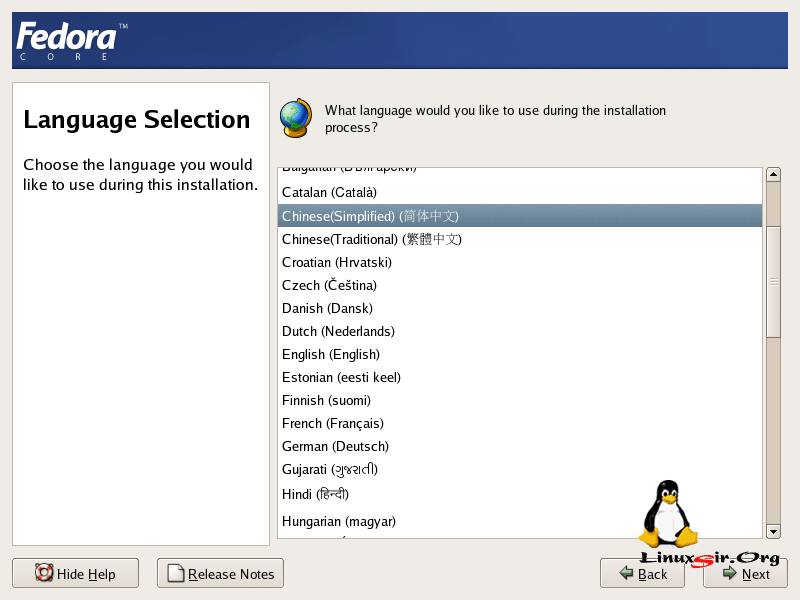Choose Hungarian (magyar) from the list
This screenshot has height=600, width=800.
tap(520, 521)
